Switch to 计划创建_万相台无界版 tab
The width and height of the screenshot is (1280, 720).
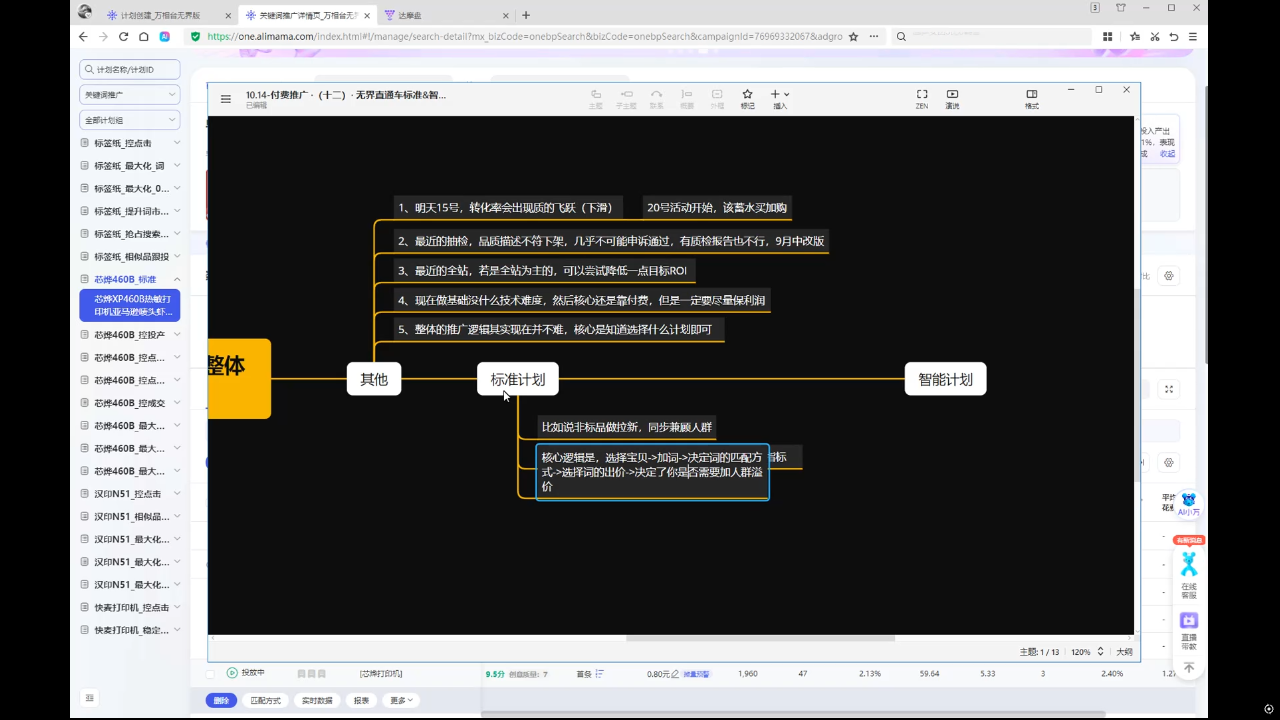tap(160, 15)
